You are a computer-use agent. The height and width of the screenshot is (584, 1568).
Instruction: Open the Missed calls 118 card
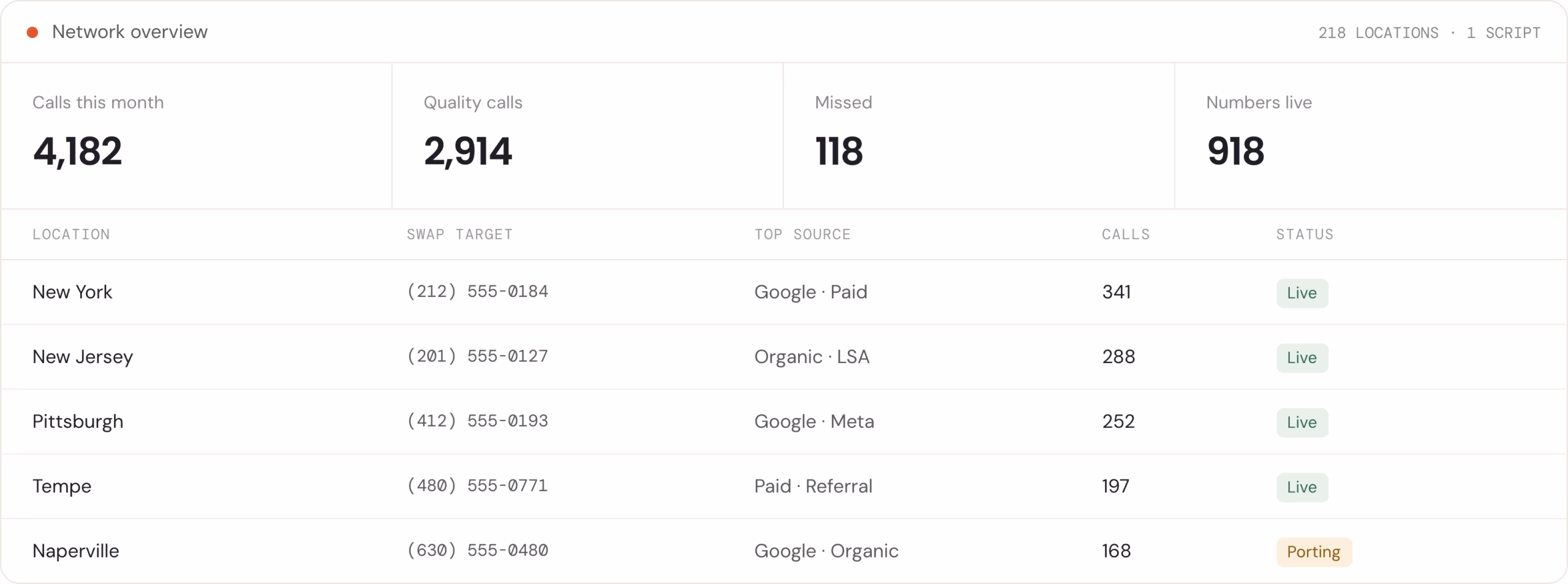979,135
